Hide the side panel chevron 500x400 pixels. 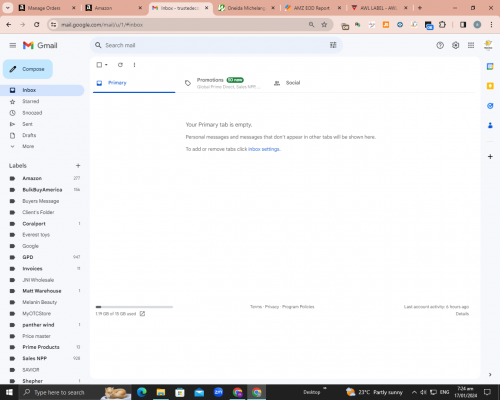(490, 374)
